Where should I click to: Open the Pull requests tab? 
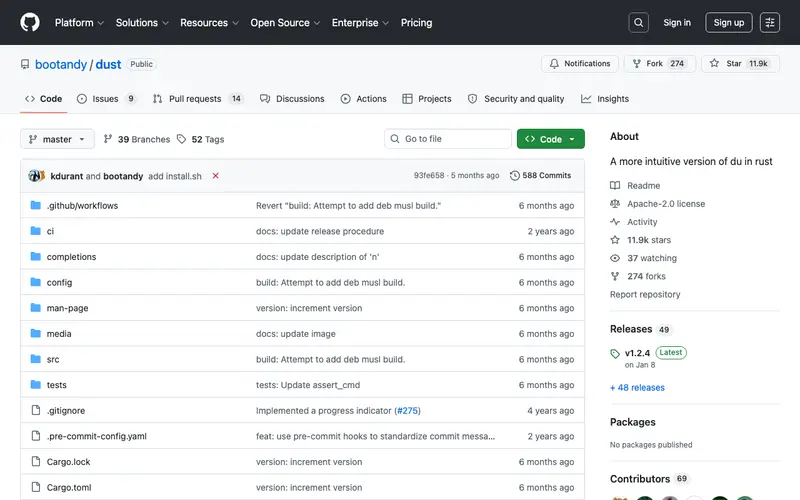pyautogui.click(x=197, y=99)
